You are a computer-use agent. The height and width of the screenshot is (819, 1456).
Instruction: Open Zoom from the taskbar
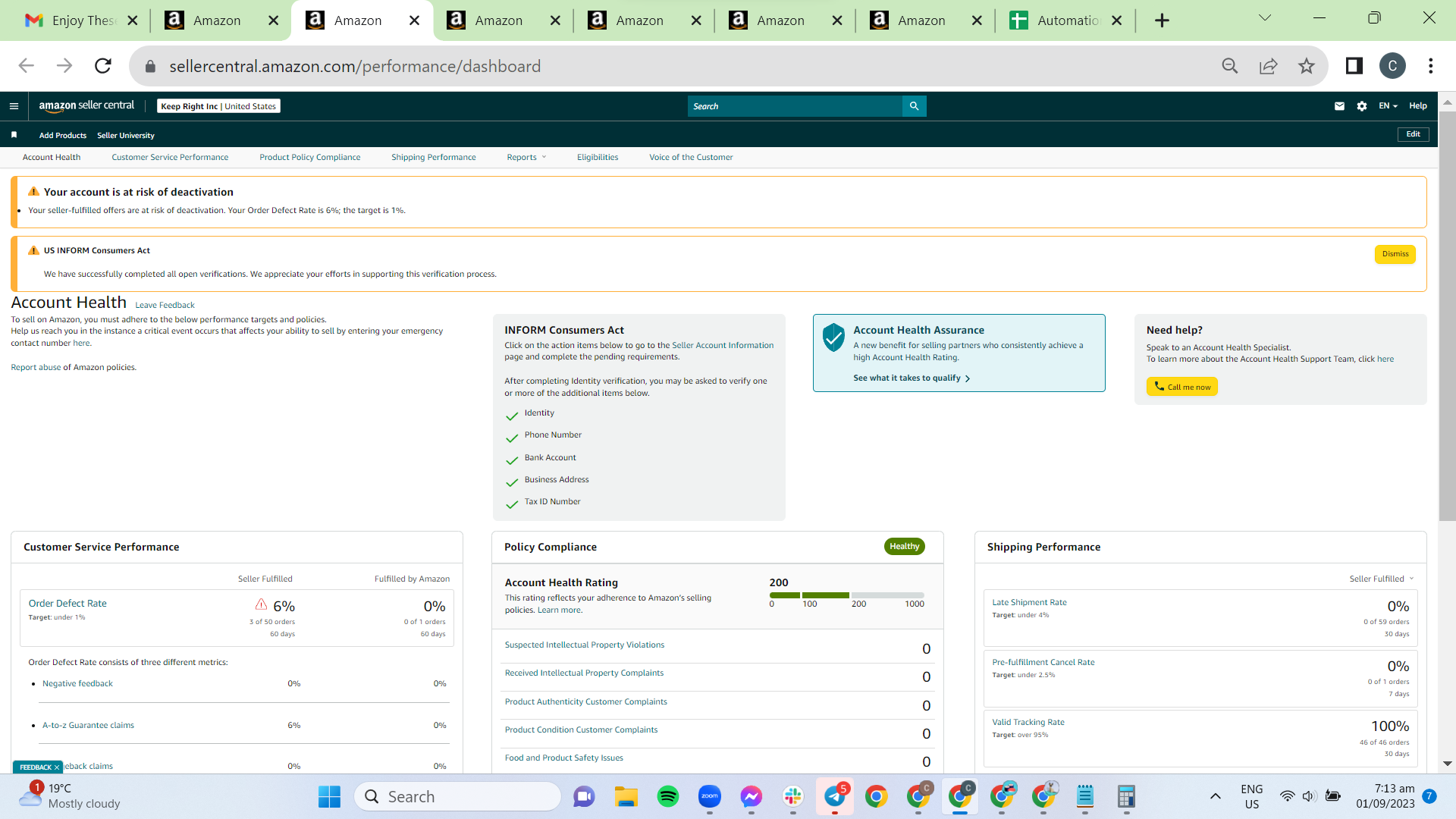[710, 796]
